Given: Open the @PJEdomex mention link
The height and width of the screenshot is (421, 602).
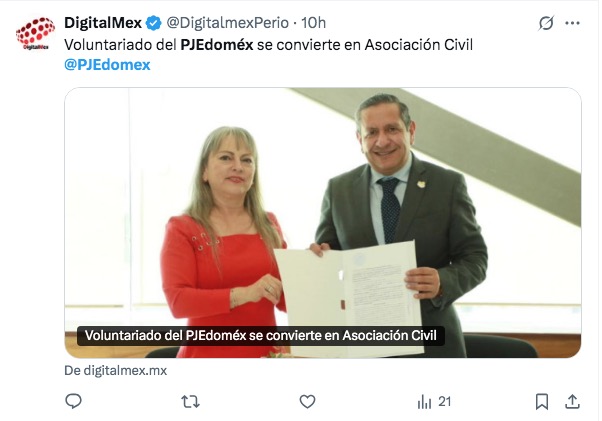Looking at the screenshot, I should click(107, 64).
